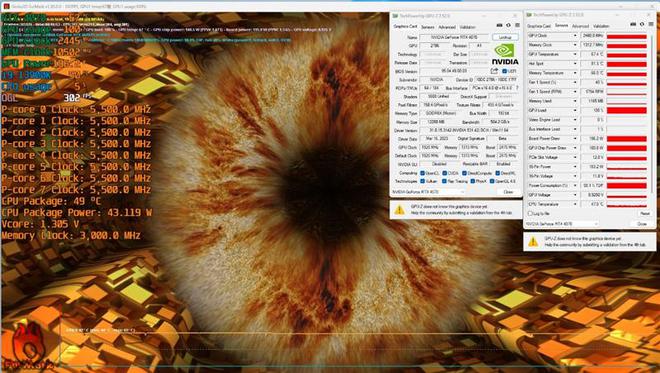
Task: Click the Lookup button
Action: [x=505, y=37]
